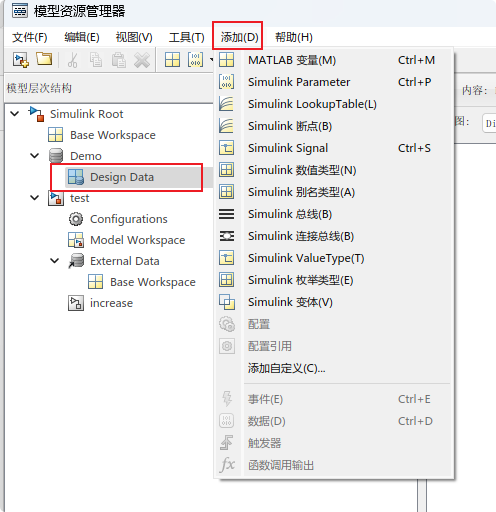This screenshot has width=496, height=512.
Task: Select Simulink ValueType(T) entry
Action: [x=333, y=258]
